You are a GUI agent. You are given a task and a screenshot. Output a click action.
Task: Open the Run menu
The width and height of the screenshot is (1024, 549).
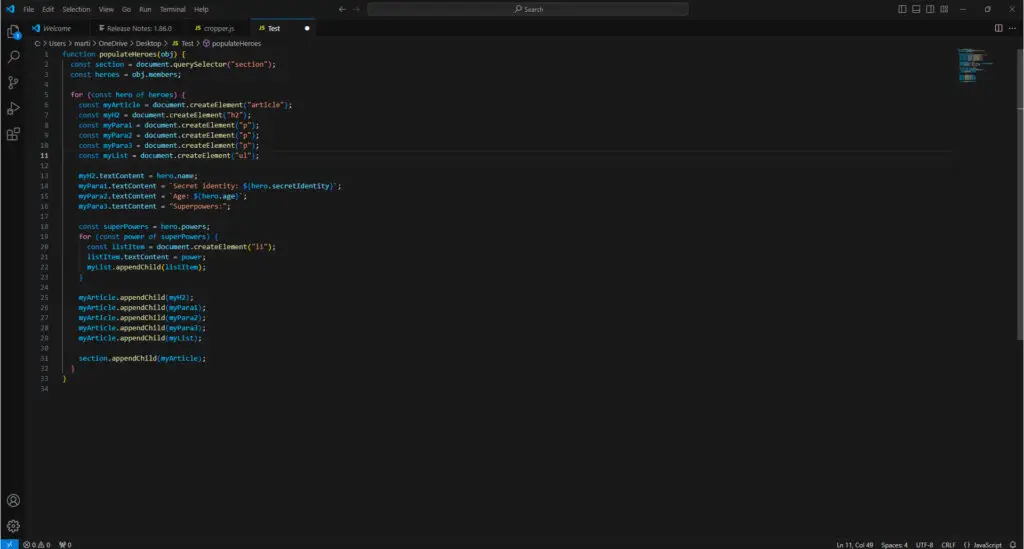[145, 9]
